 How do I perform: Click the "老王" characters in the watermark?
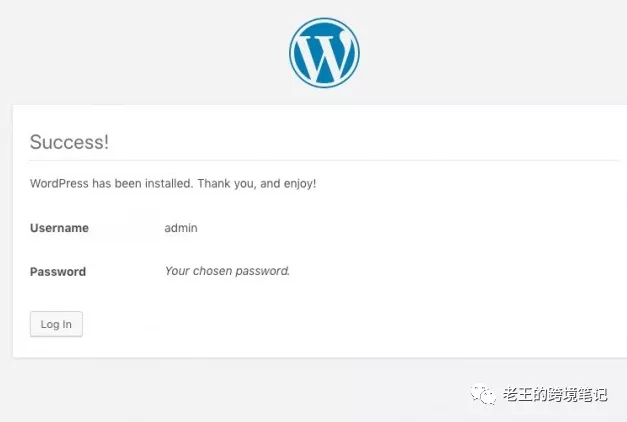click(x=516, y=395)
